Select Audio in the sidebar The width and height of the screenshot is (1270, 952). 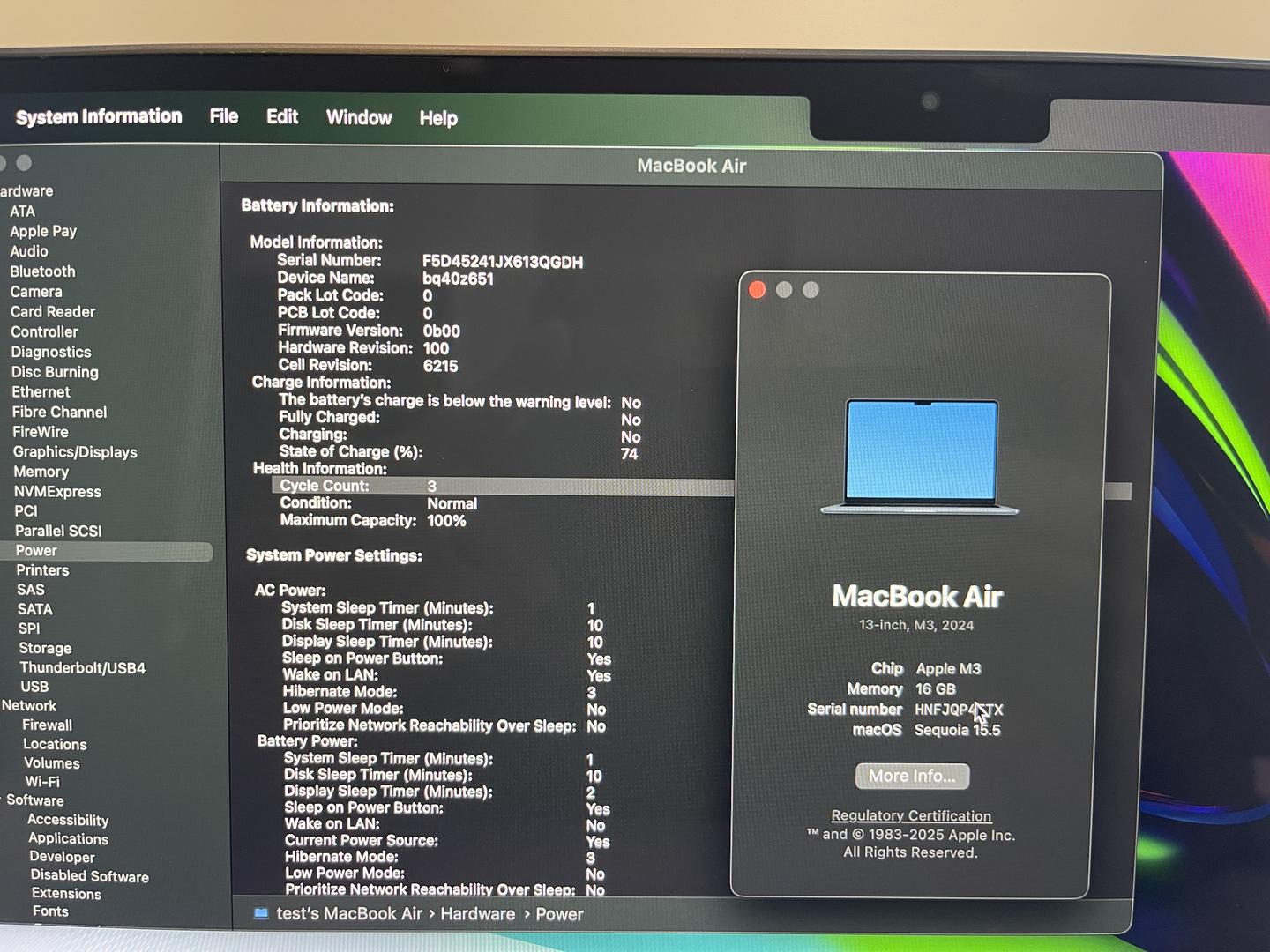[29, 251]
